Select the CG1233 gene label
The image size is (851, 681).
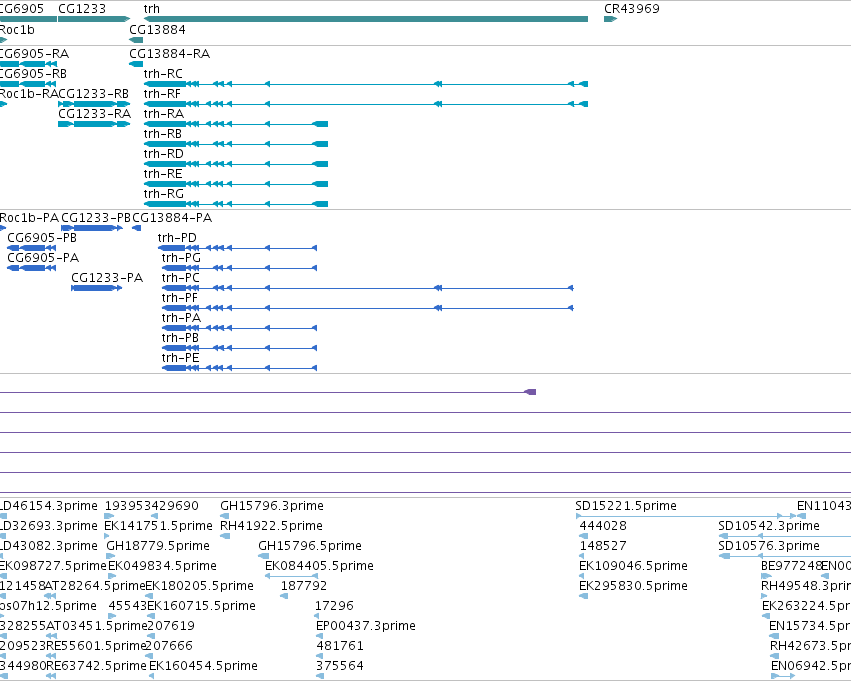click(82, 9)
